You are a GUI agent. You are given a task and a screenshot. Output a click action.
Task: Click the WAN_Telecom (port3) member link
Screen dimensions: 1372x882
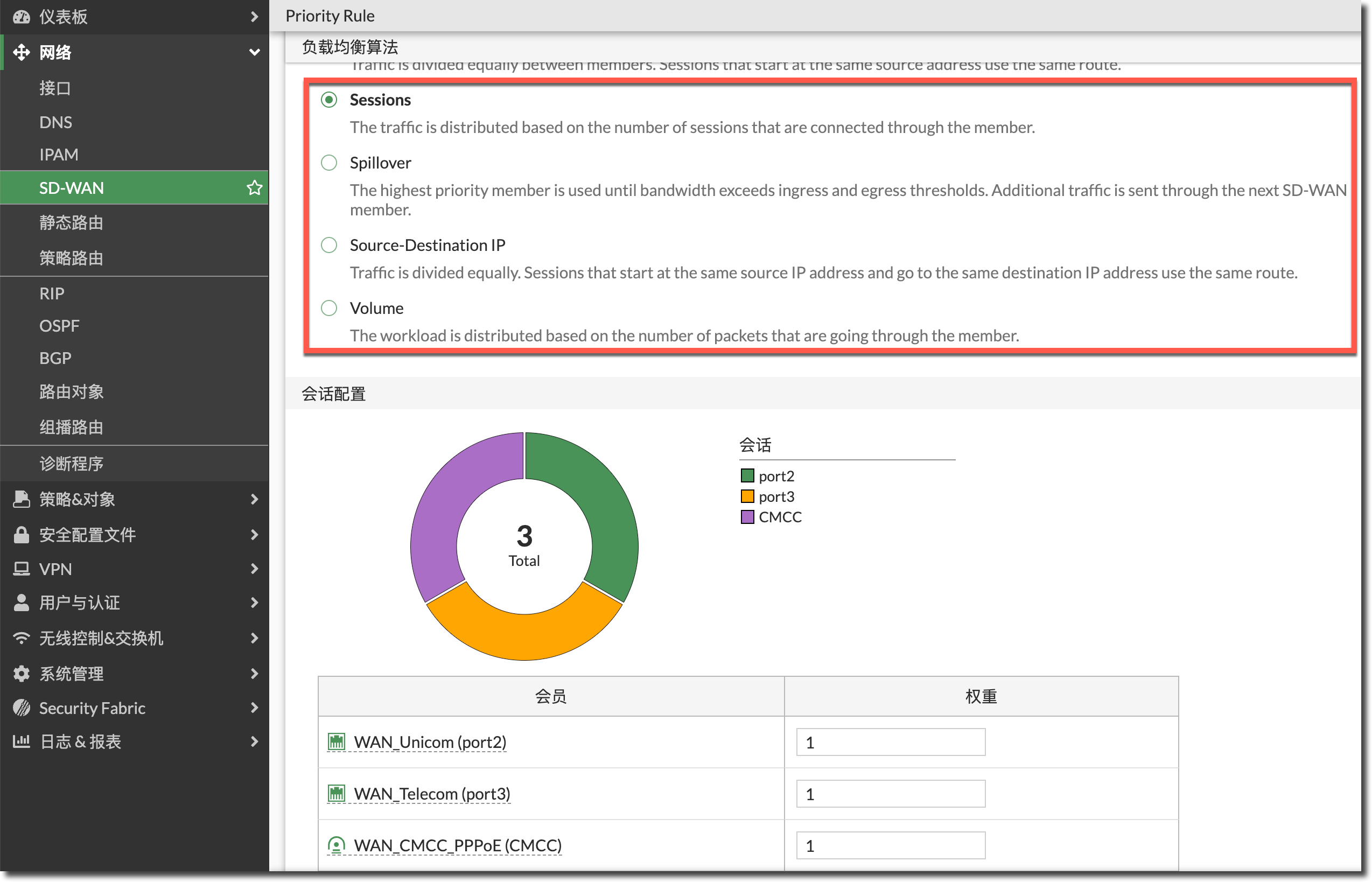click(x=432, y=794)
